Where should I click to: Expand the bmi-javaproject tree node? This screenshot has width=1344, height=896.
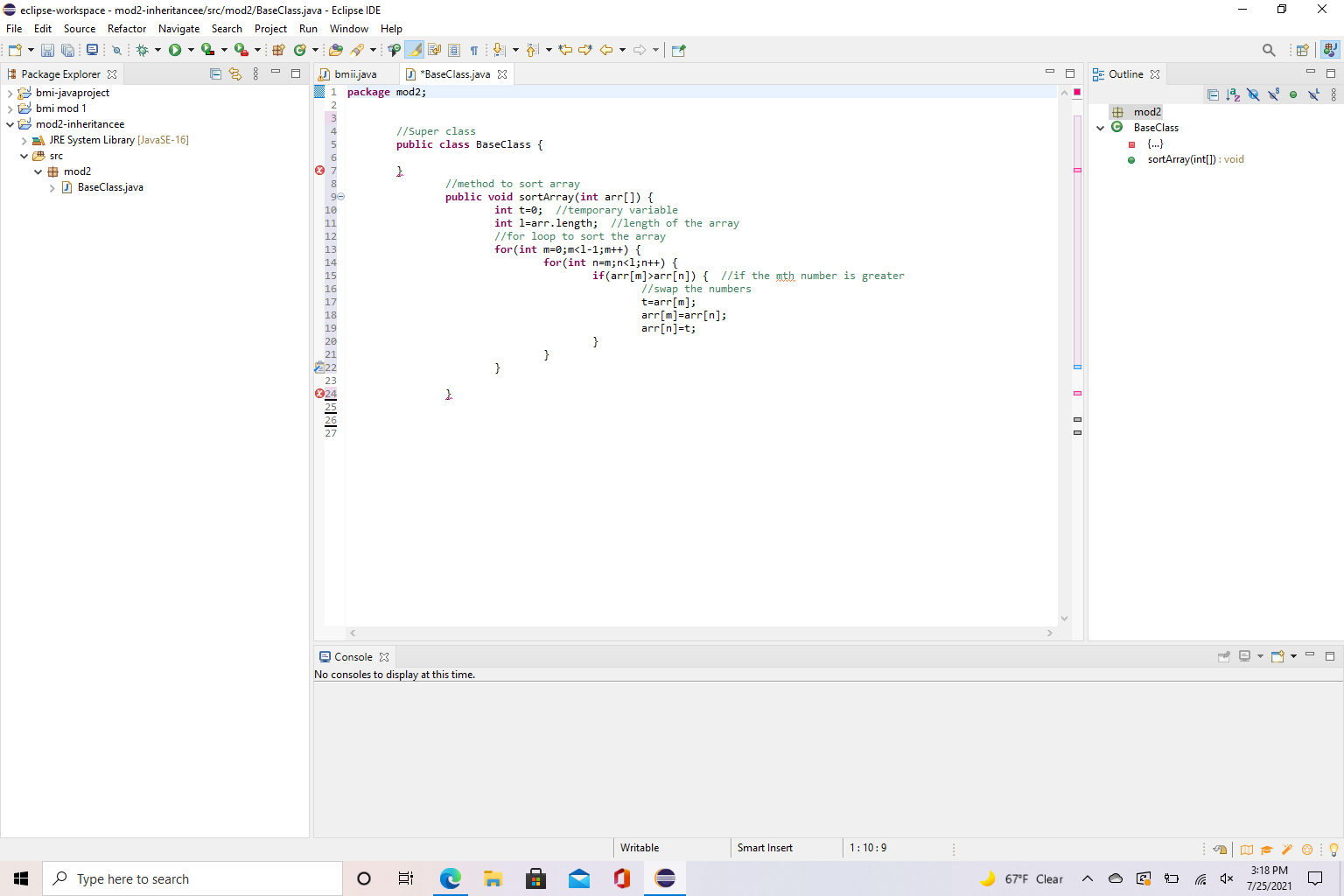tap(10, 93)
